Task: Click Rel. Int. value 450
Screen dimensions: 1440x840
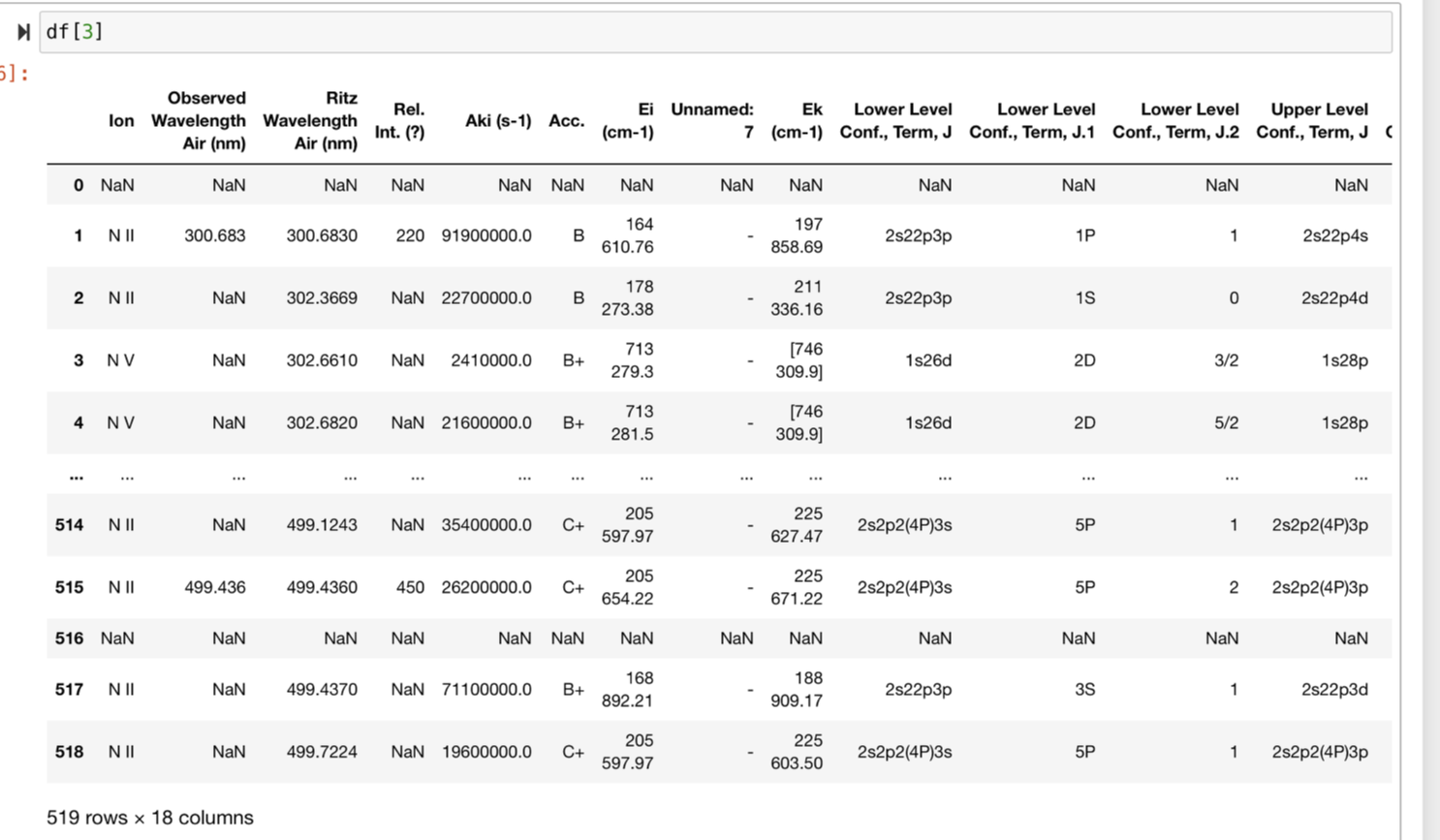Action: (410, 588)
